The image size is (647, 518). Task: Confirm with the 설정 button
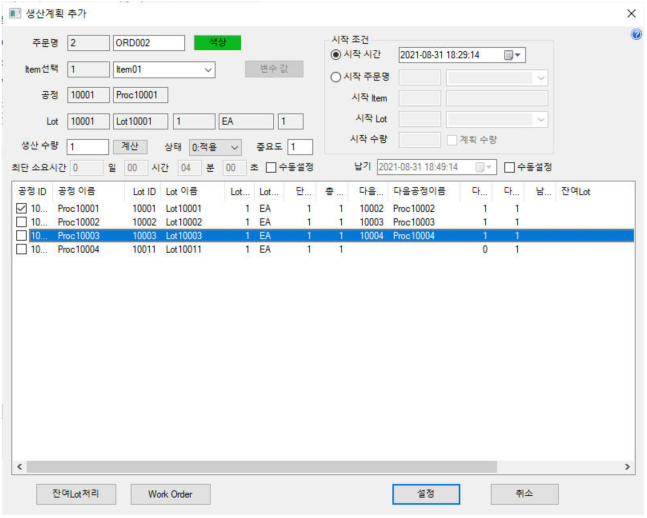425,494
